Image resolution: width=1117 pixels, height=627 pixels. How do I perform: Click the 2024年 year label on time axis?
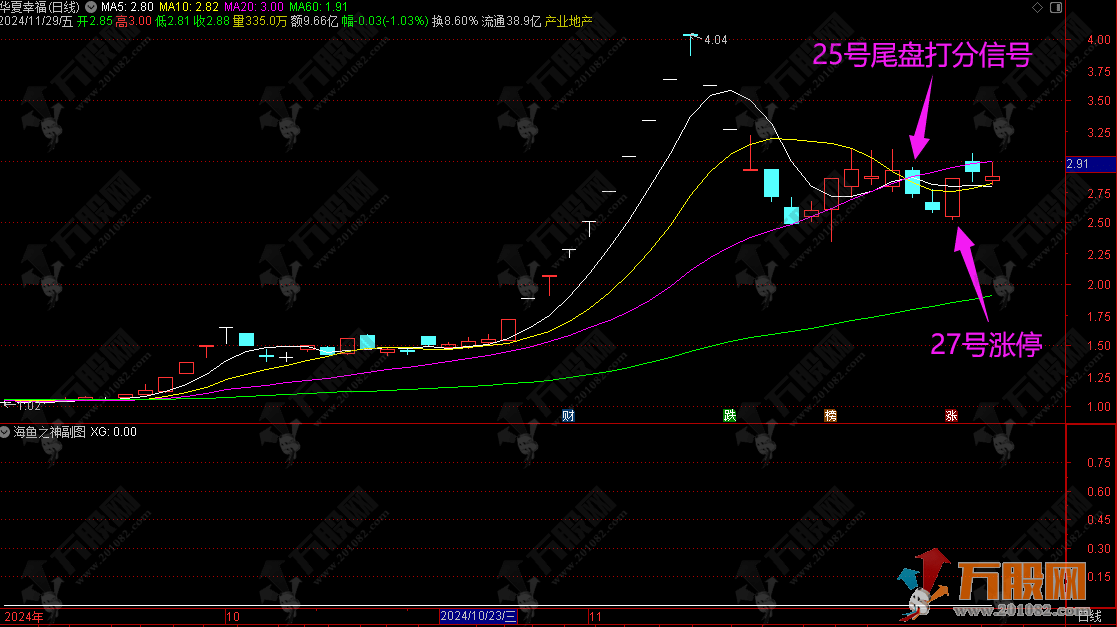click(x=23, y=616)
